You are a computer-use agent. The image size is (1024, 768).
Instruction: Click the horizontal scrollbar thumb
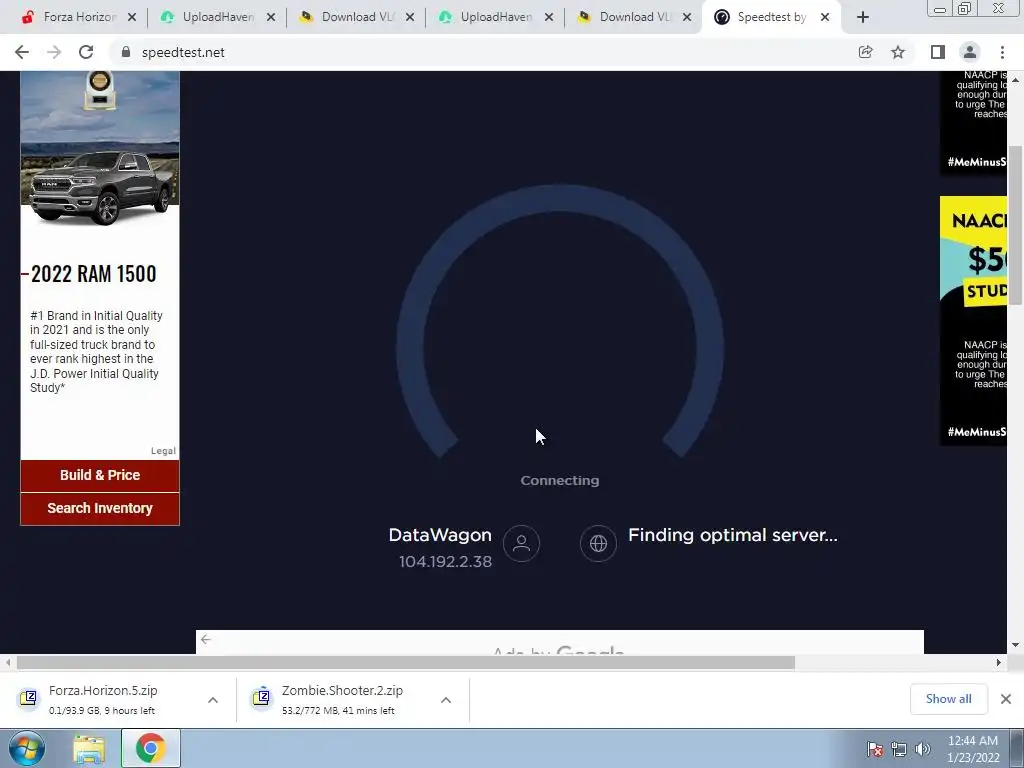[x=406, y=663]
